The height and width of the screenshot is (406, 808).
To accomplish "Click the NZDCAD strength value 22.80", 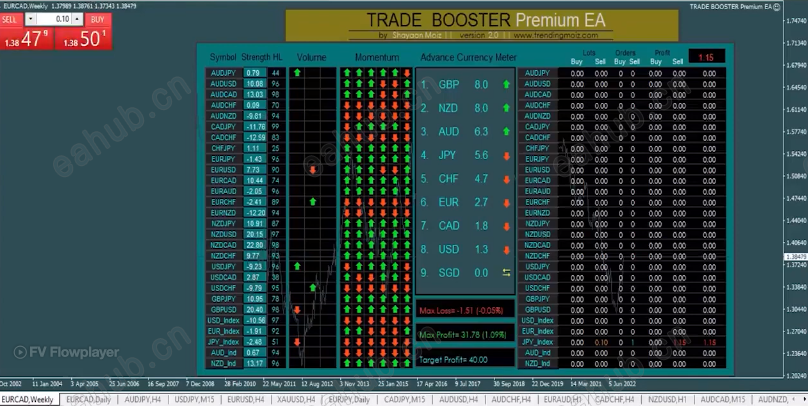I will 255,245.
